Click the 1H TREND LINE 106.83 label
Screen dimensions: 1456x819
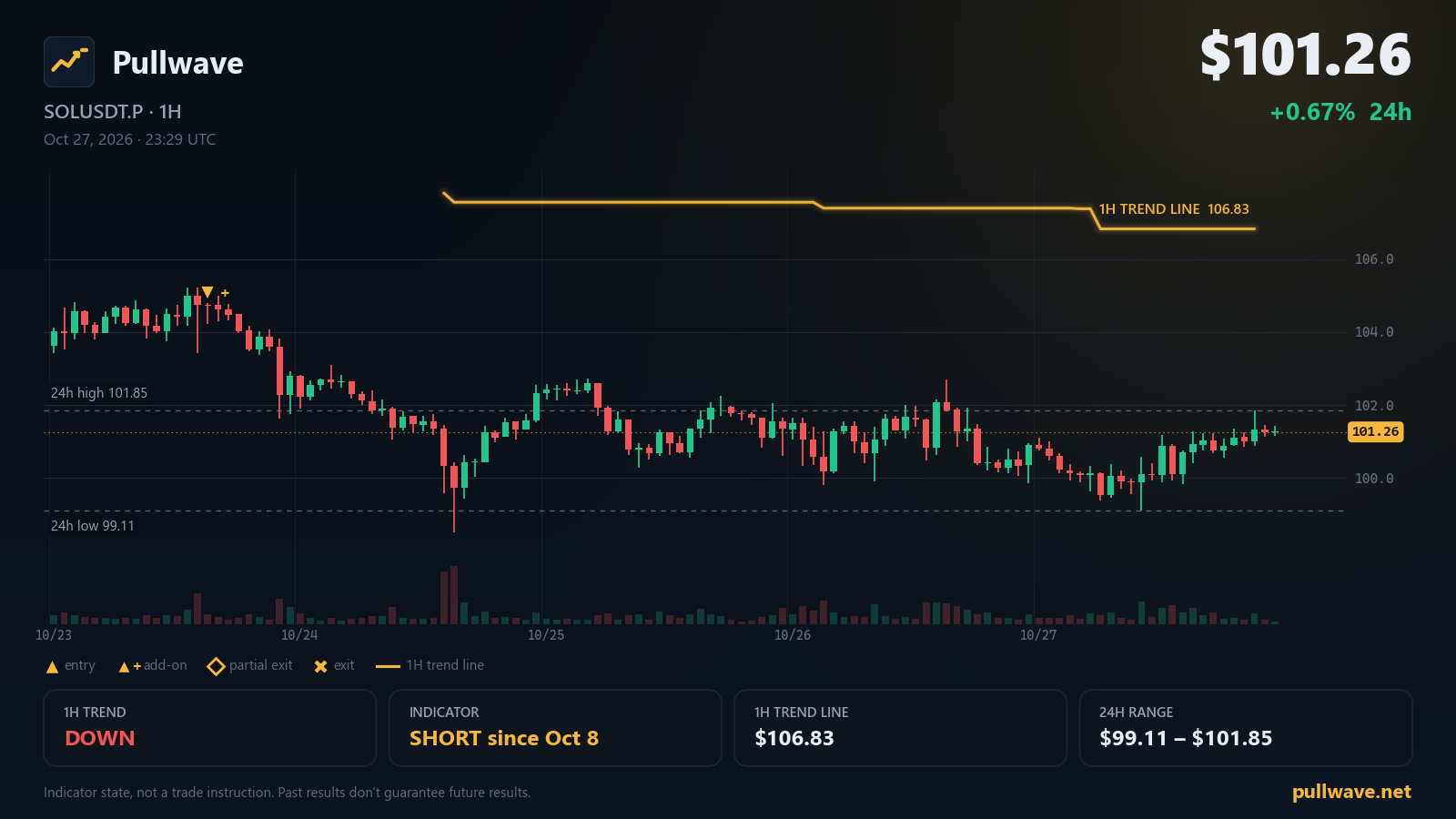click(x=1174, y=209)
